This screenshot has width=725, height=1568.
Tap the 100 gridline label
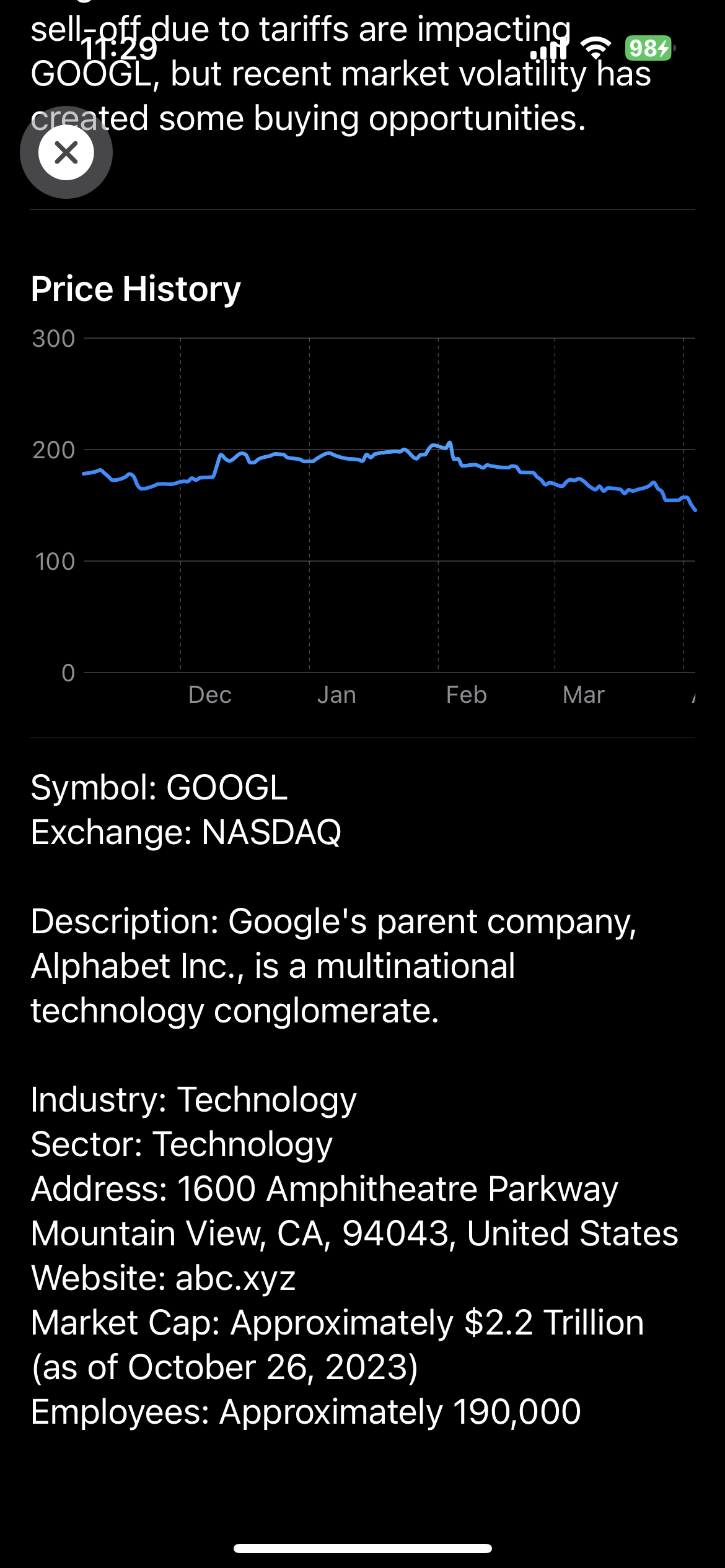[55, 562]
